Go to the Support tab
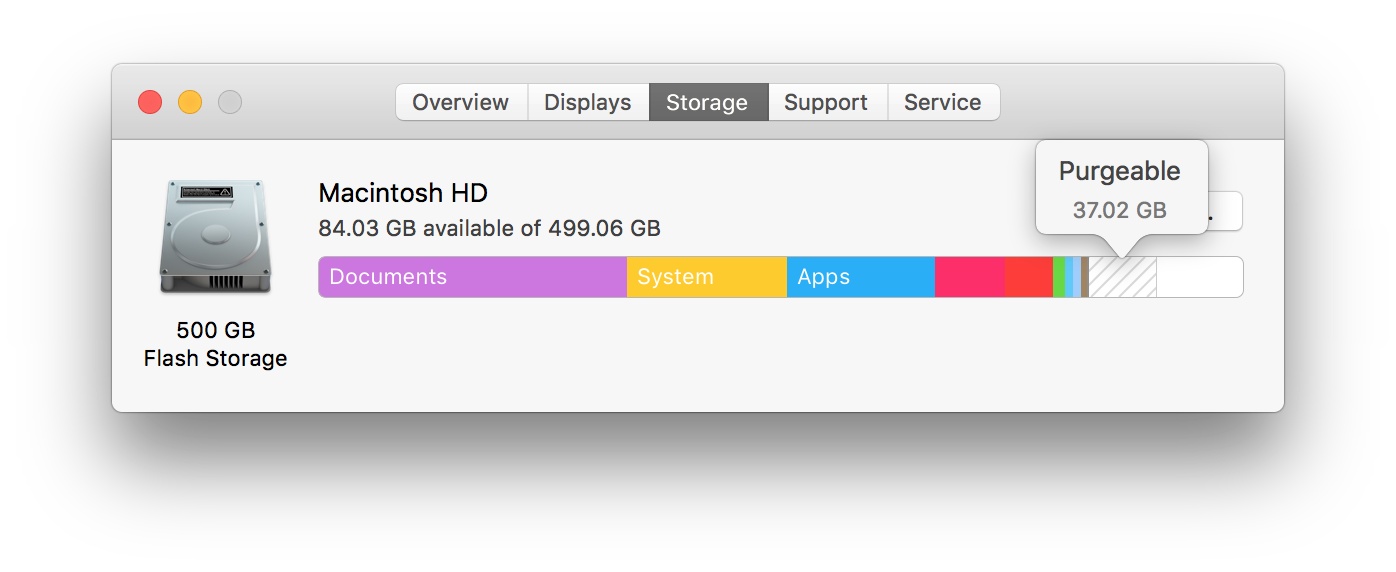The height and width of the screenshot is (572, 1396). click(826, 102)
